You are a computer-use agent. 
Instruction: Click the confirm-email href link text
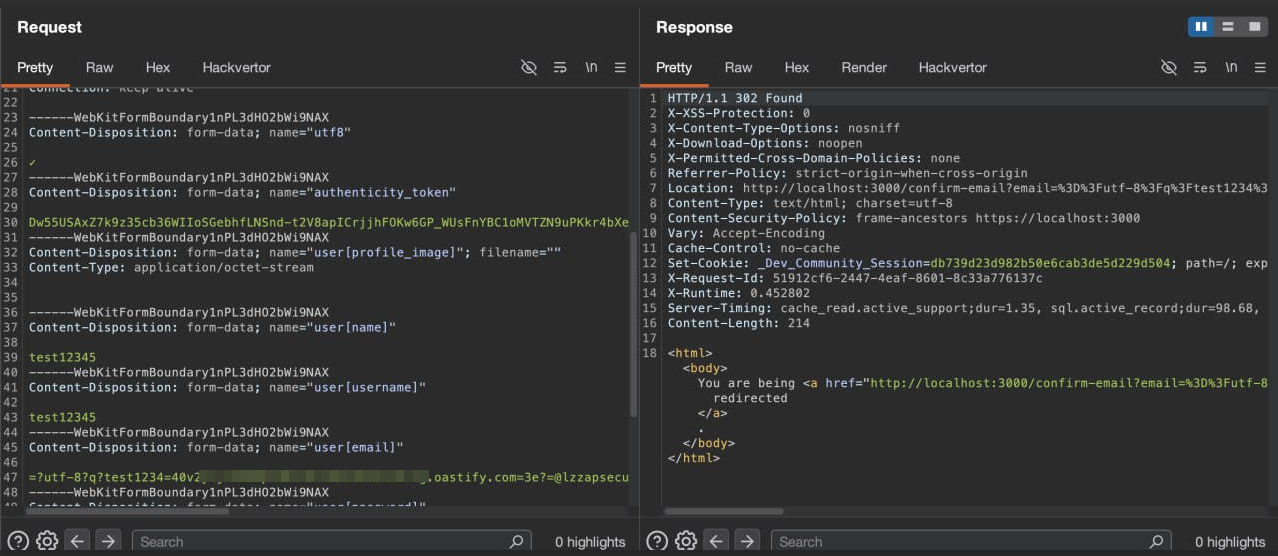(x=1069, y=383)
